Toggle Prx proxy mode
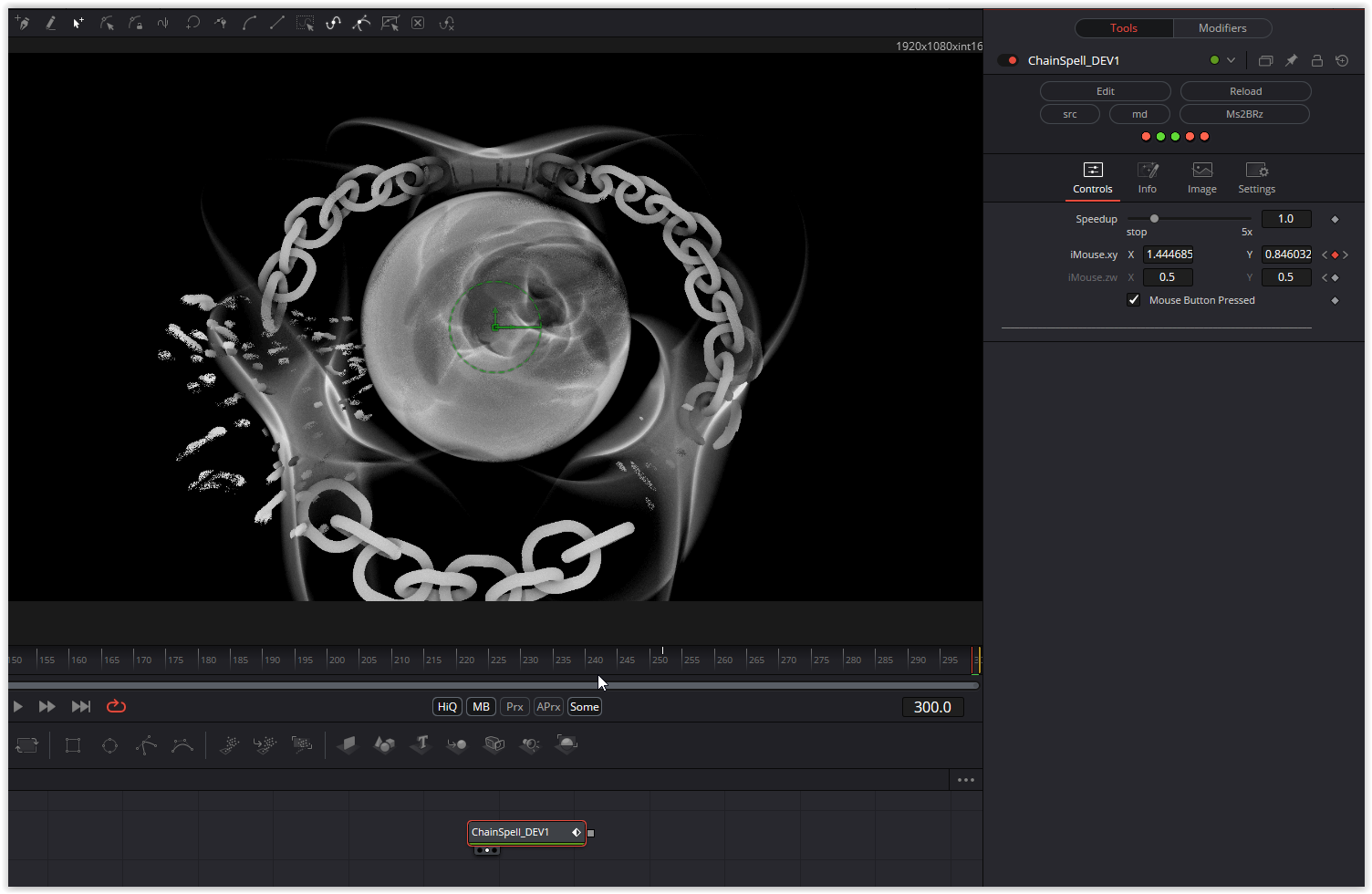Viewport: 1372px width, 894px height. coord(514,707)
